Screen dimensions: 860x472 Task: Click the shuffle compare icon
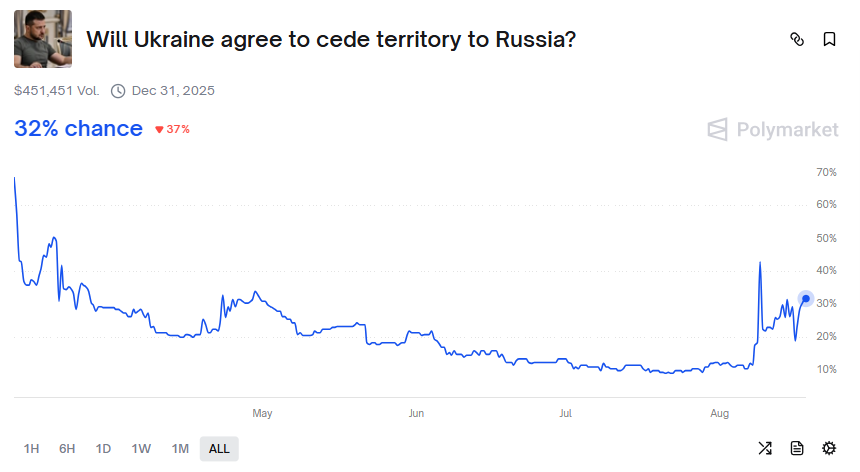[x=765, y=448]
